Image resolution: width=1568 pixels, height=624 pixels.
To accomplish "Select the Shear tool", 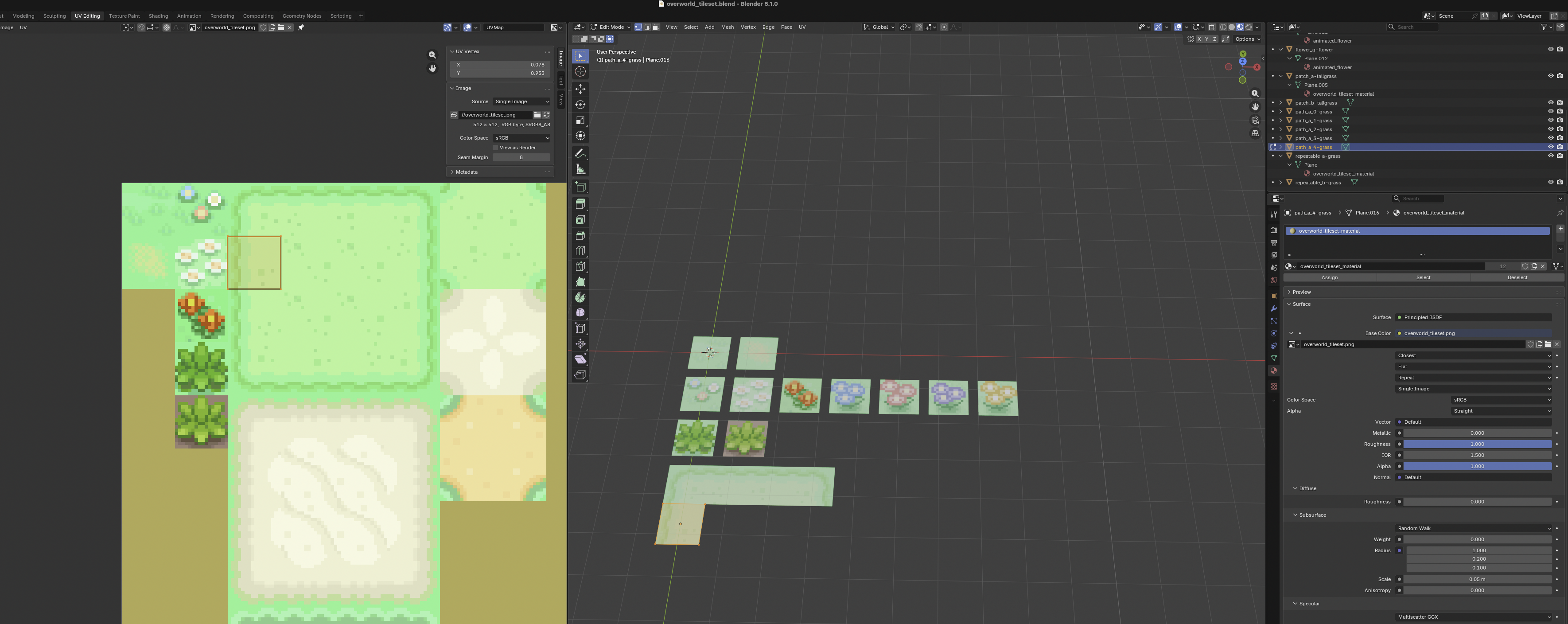I will [580, 359].
